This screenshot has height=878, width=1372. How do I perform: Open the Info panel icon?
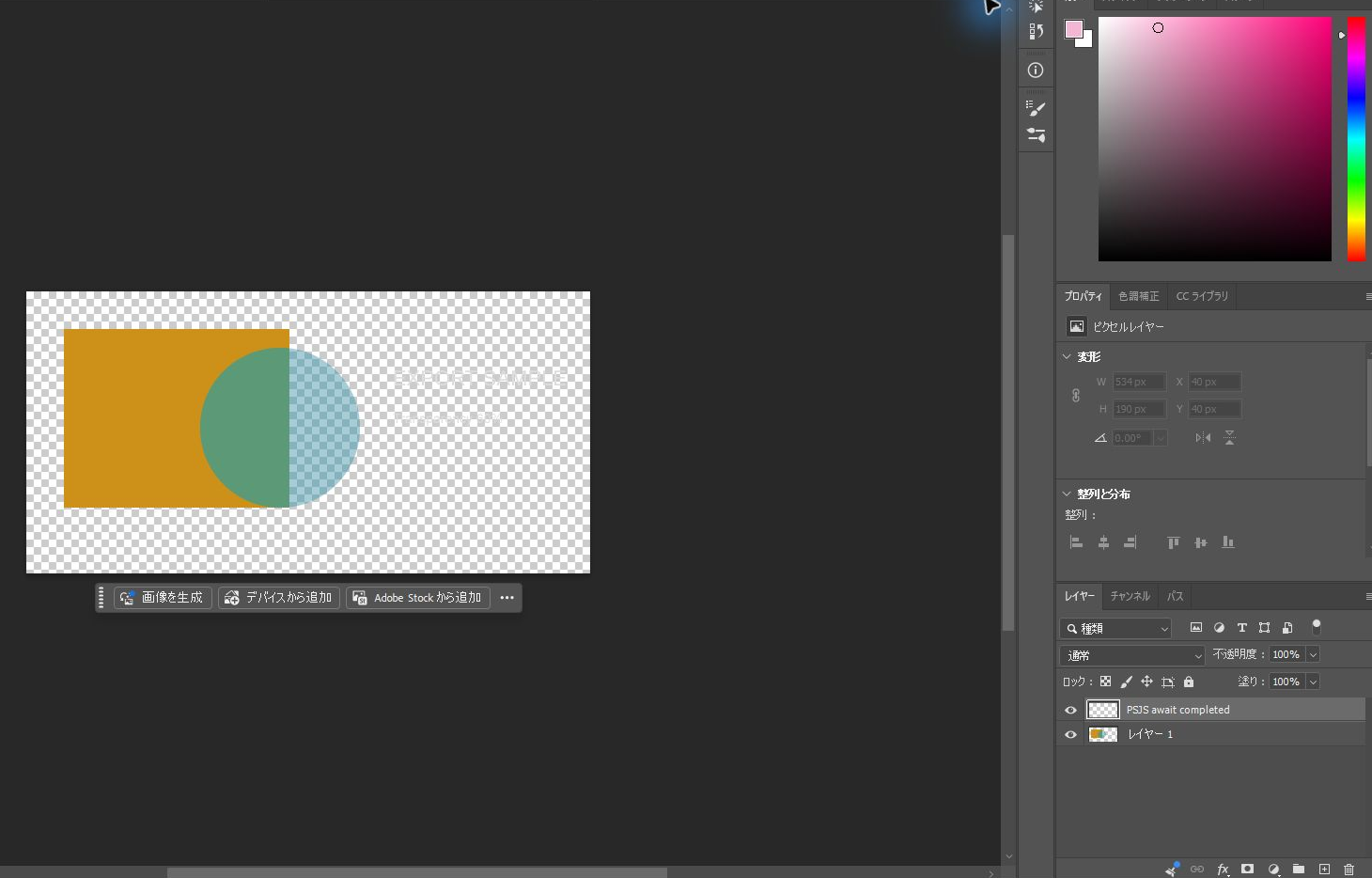pos(1036,70)
